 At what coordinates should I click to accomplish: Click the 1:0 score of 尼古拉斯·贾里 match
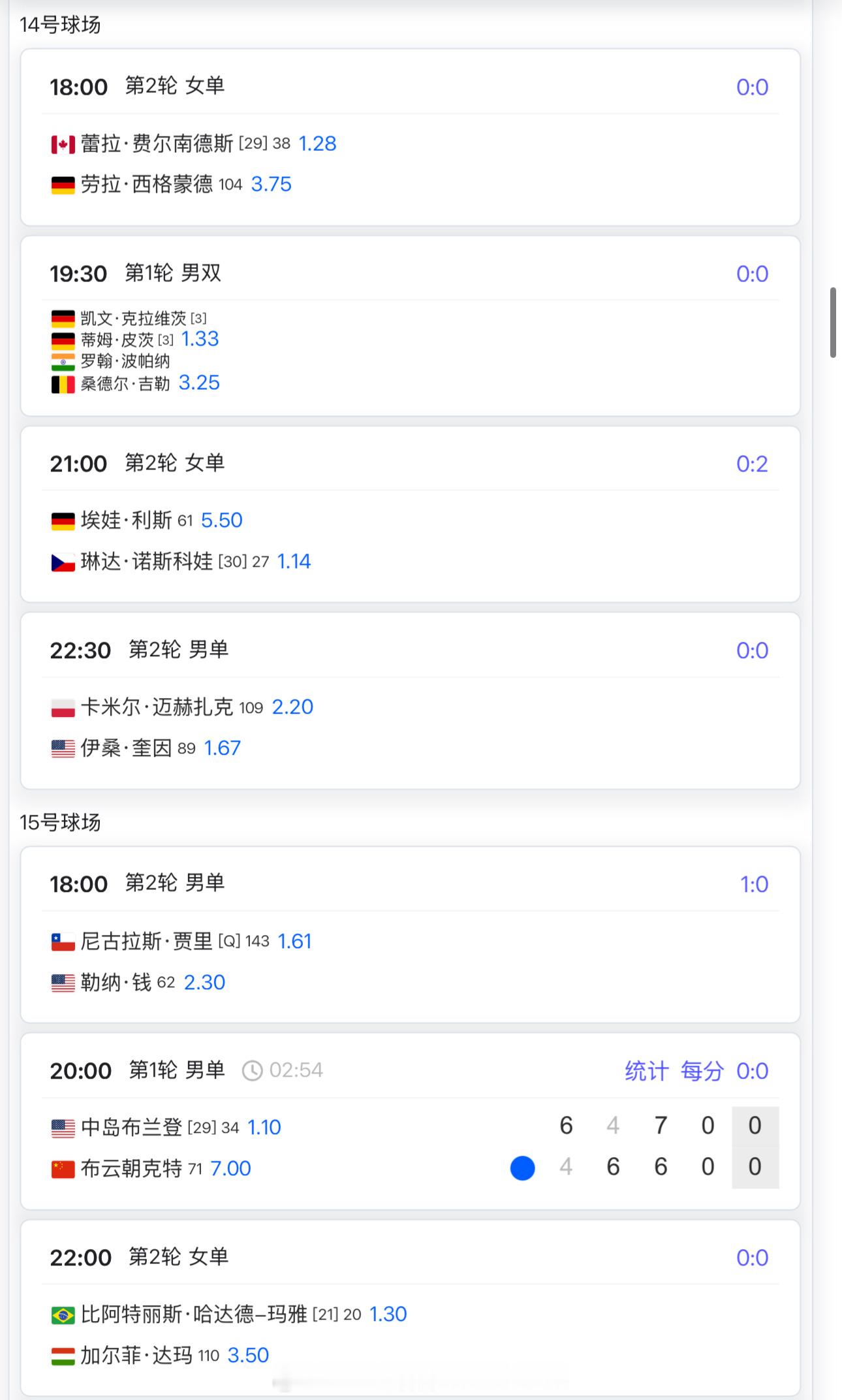[754, 885]
